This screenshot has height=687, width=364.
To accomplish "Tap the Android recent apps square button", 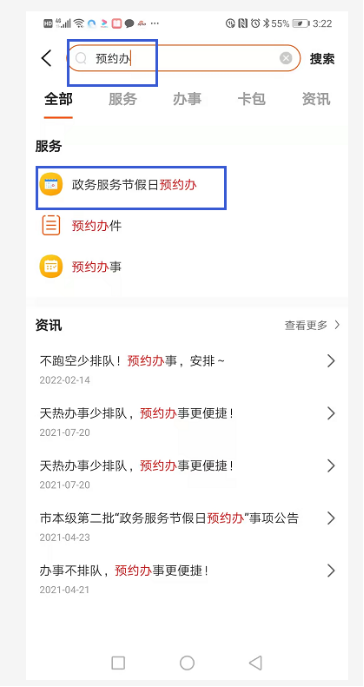I will 118,662.
